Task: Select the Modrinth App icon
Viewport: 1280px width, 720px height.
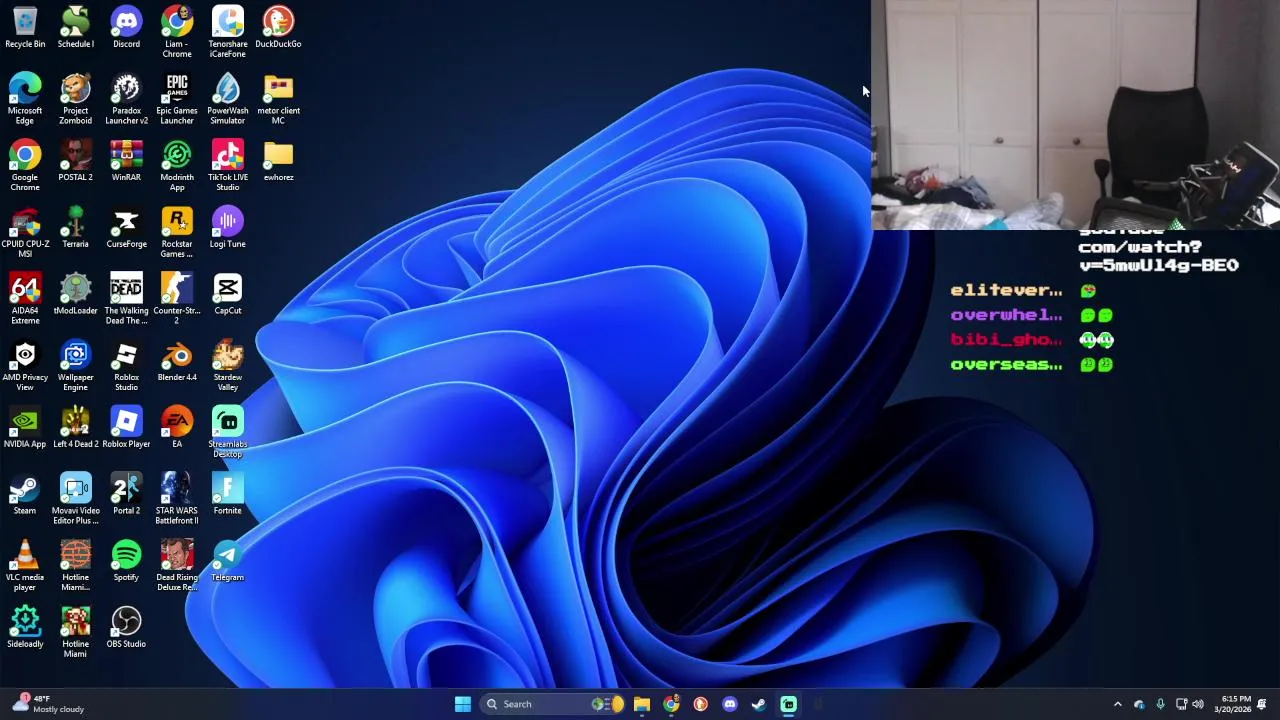Action: (x=177, y=166)
